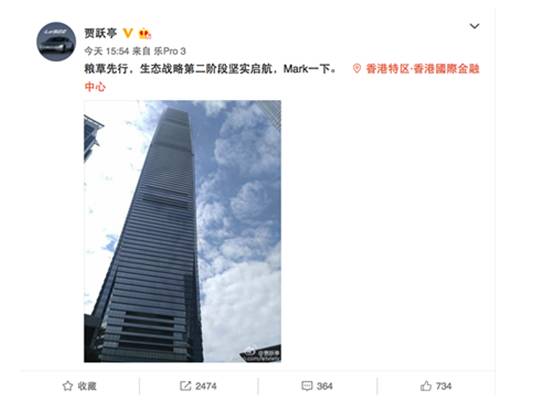Click the orange location pin icon
Viewport: 554px width, 403px height.
356,69
